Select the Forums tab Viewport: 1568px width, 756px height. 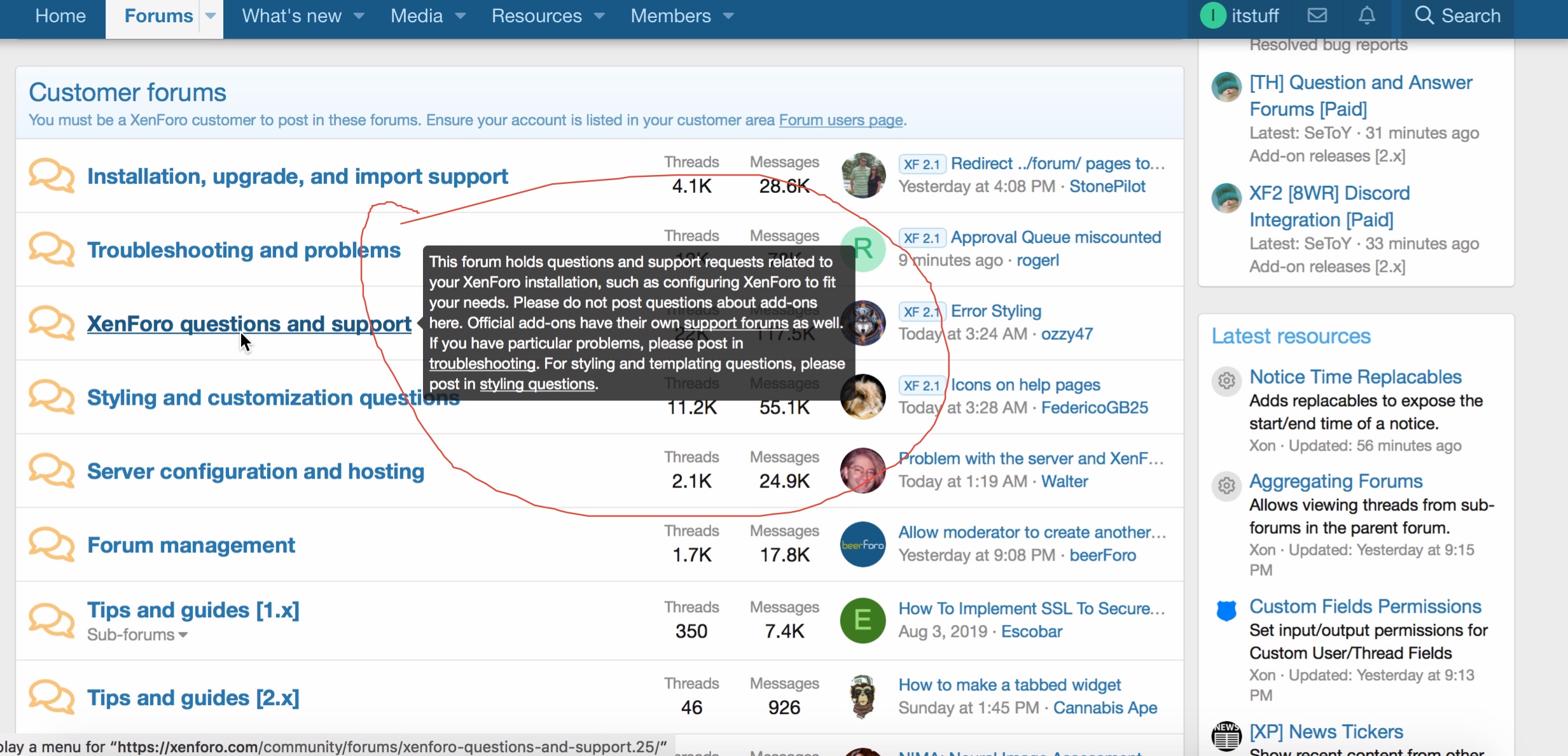pos(158,15)
